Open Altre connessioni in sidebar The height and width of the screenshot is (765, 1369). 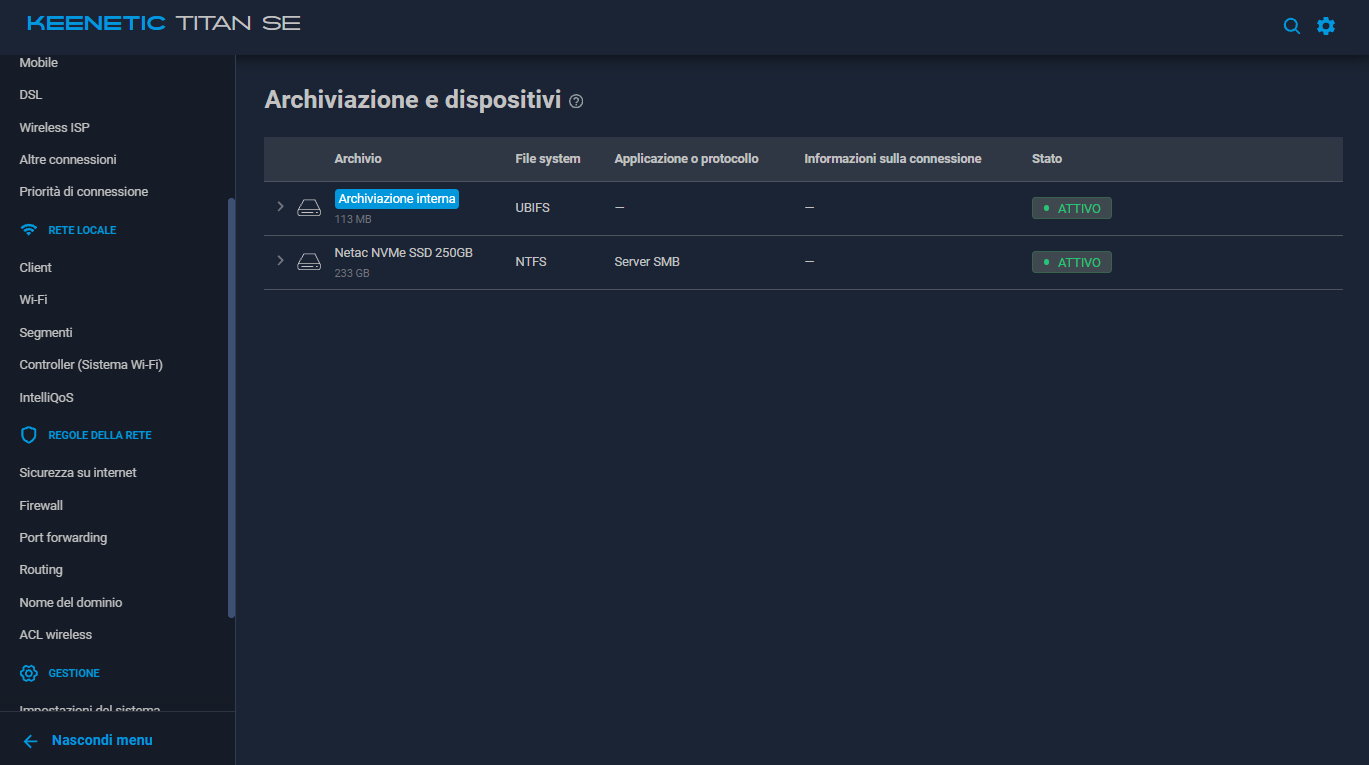[x=68, y=159]
